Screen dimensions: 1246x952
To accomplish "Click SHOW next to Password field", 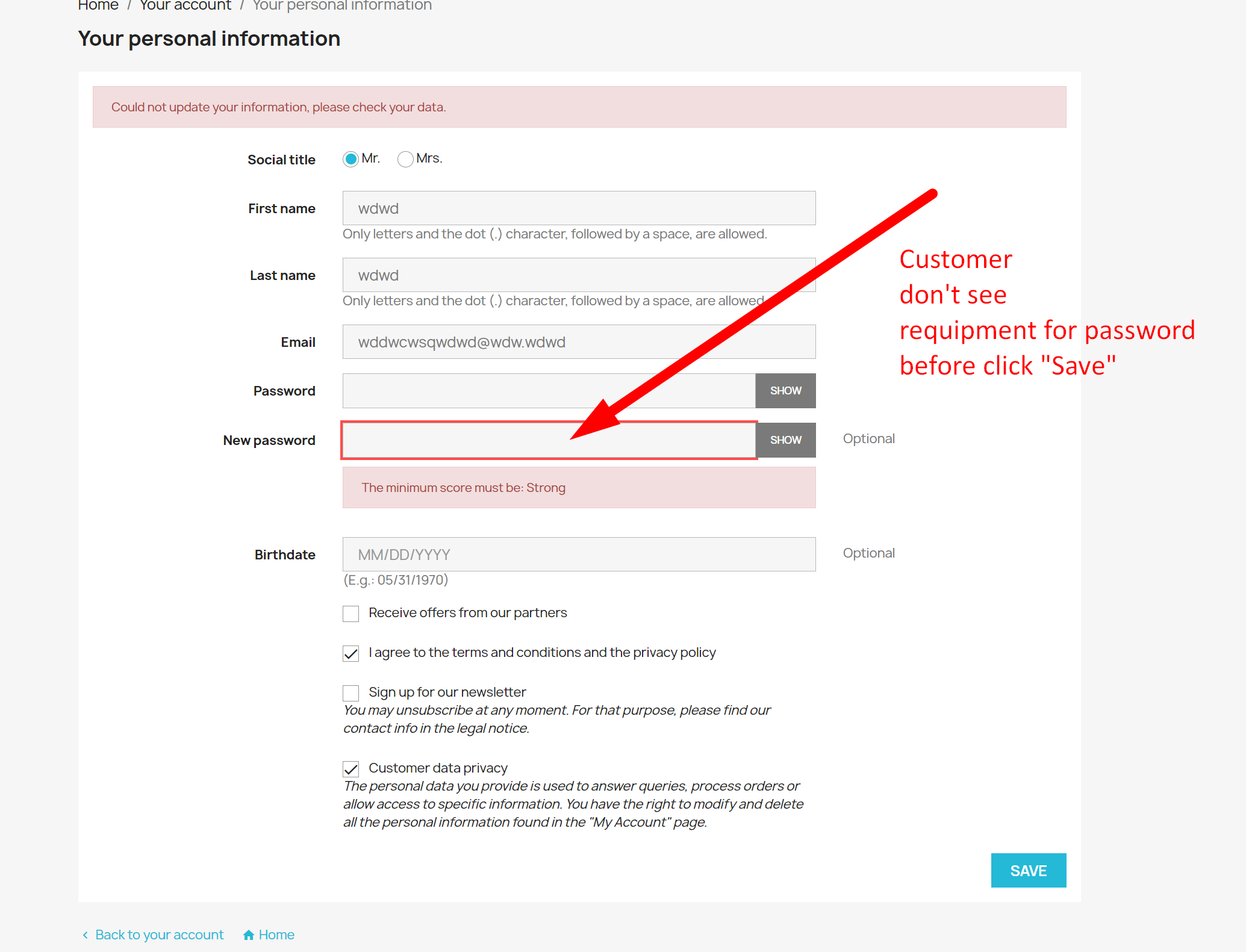I will (x=785, y=390).
